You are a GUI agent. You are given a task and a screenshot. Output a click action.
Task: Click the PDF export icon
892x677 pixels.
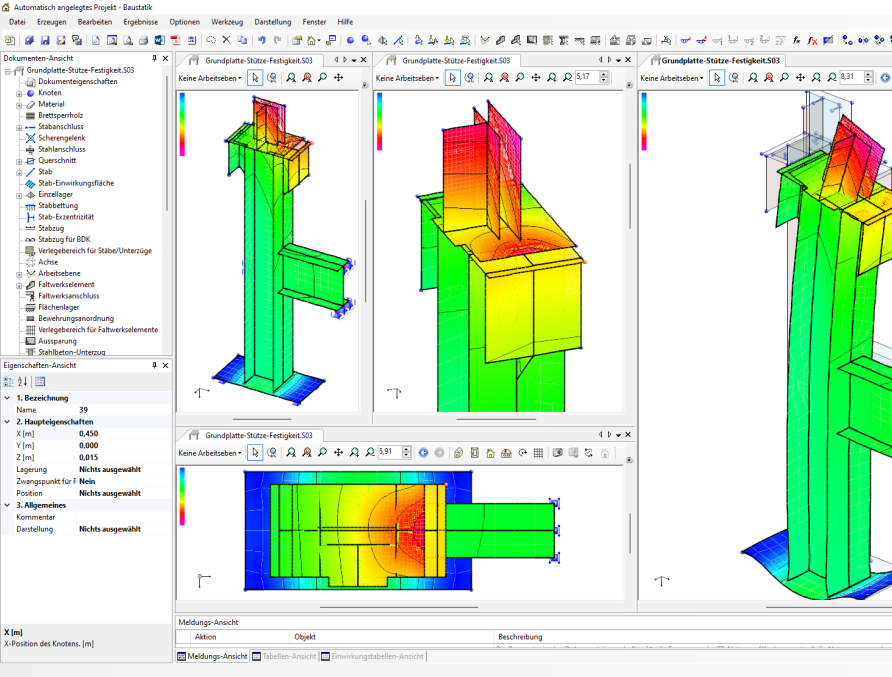tap(174, 40)
